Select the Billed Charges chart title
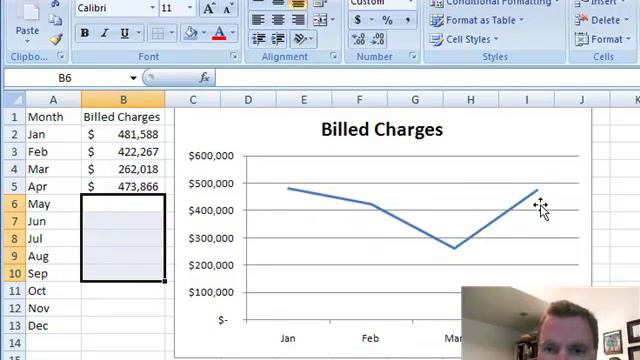This screenshot has height=360, width=640. (382, 129)
